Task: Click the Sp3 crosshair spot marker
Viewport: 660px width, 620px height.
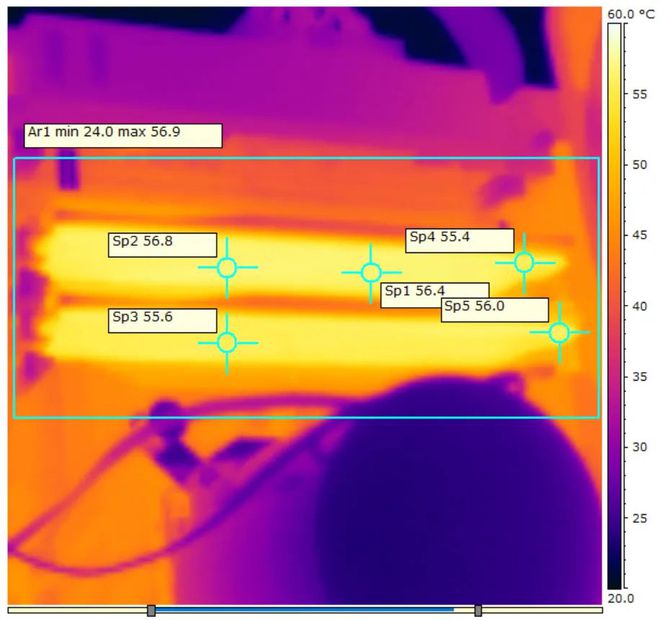Action: click(227, 342)
